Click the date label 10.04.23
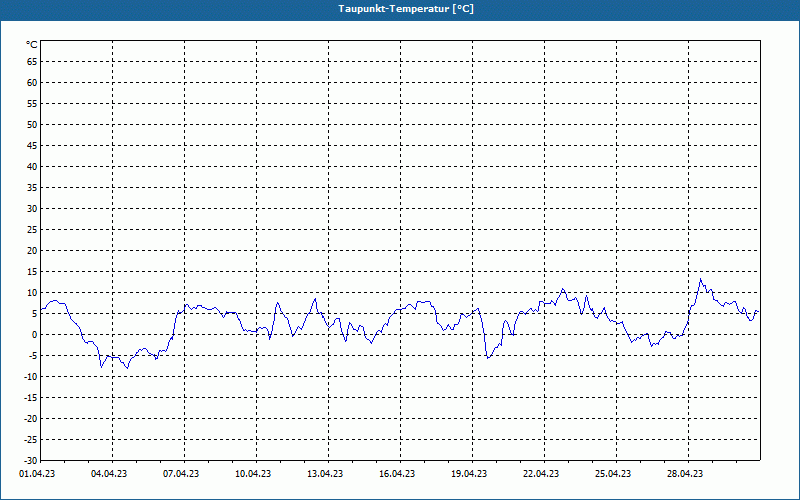This screenshot has width=800, height=500. pos(253,474)
